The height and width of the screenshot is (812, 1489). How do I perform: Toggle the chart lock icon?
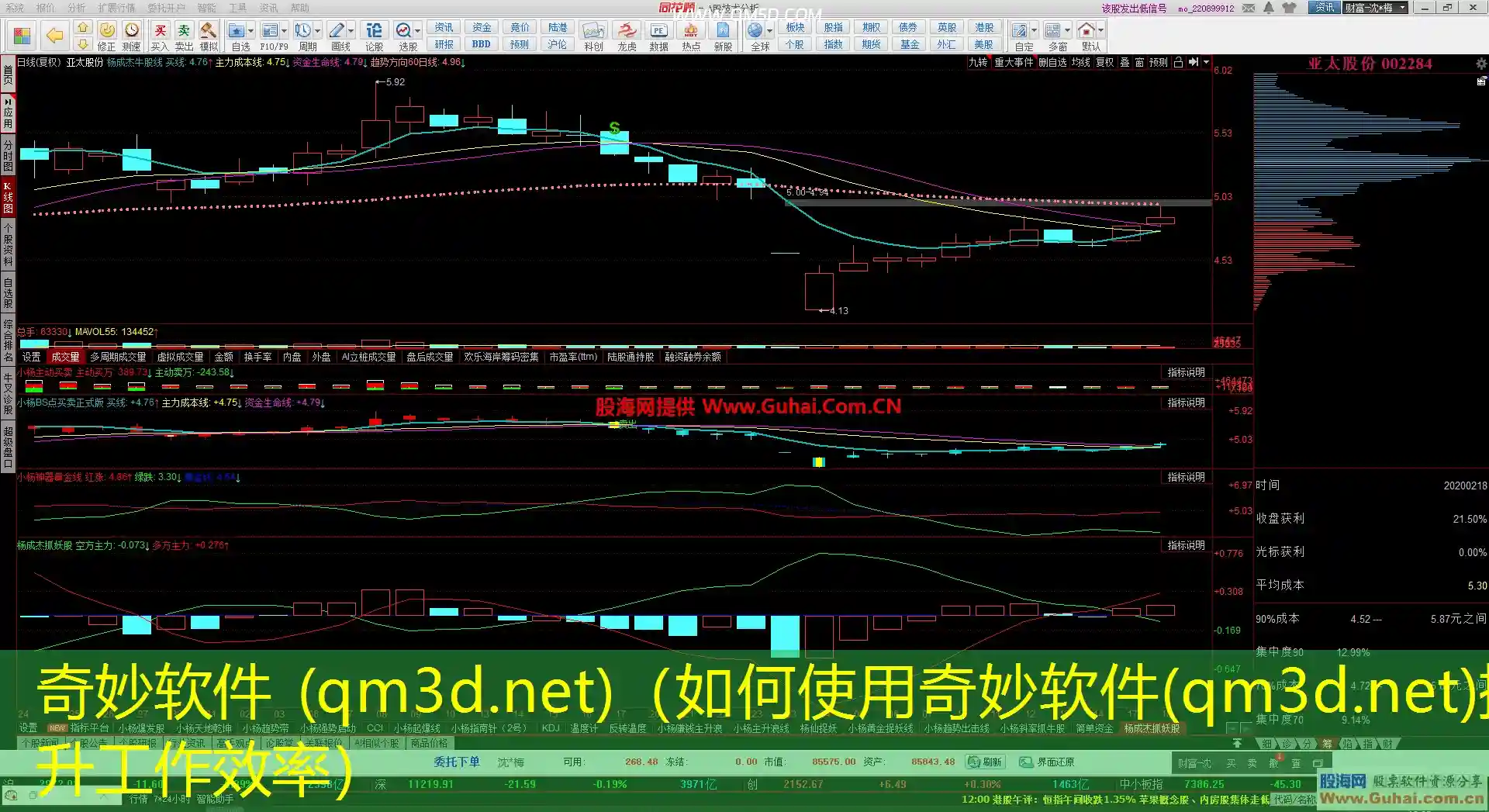coord(1178,62)
